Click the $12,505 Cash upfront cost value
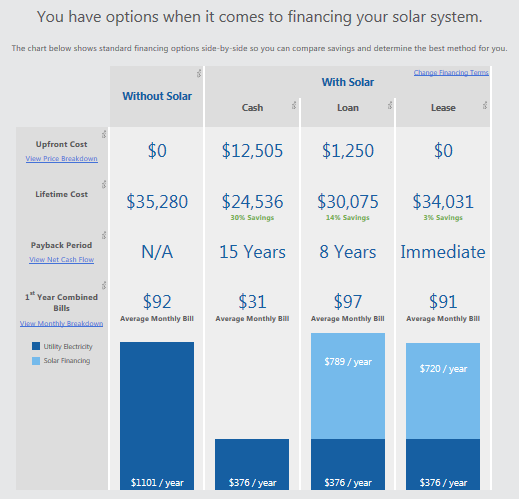The height and width of the screenshot is (499, 519). click(x=252, y=151)
